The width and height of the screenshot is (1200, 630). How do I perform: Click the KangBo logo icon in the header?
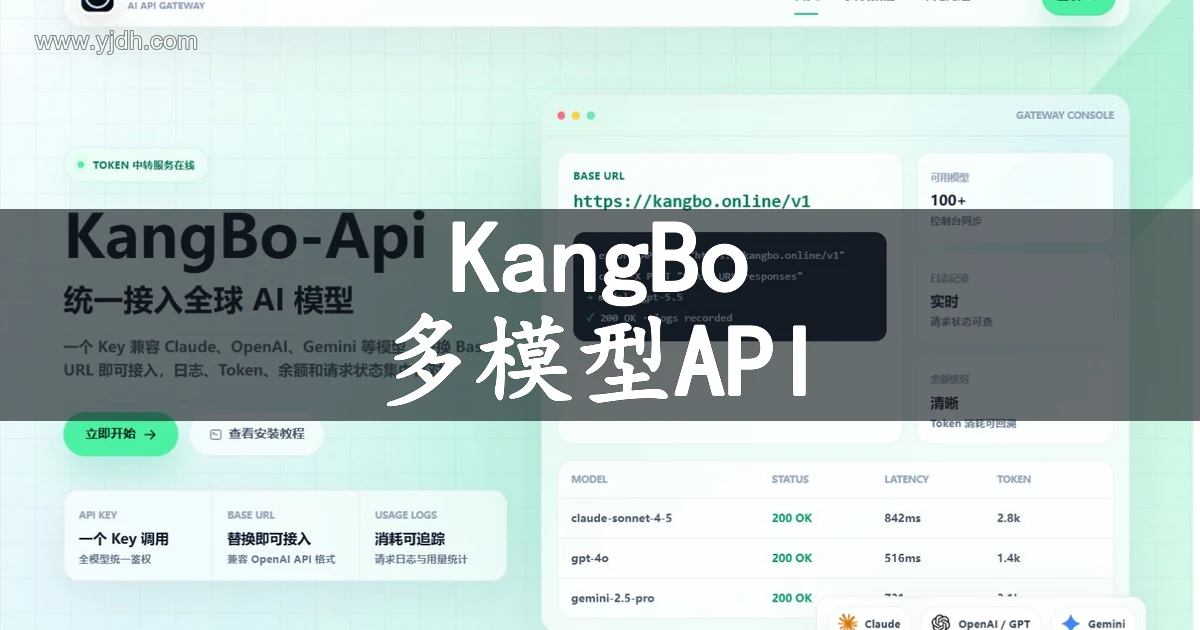pyautogui.click(x=97, y=4)
